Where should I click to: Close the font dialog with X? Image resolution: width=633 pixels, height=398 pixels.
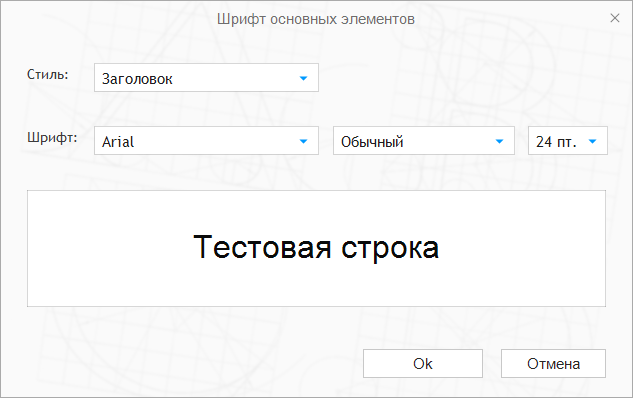(615, 18)
